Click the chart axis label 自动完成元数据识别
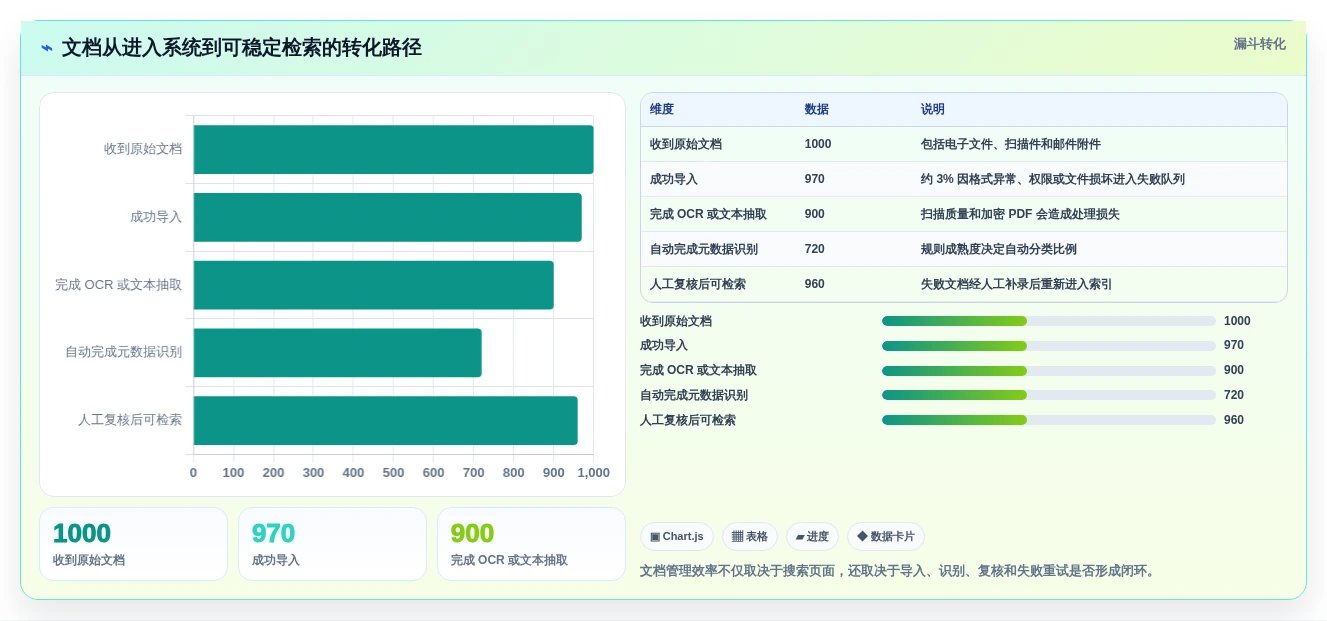This screenshot has width=1327, height=621. (124, 352)
